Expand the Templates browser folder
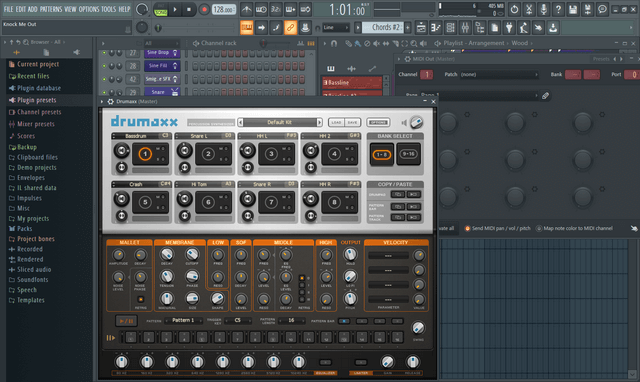The image size is (640, 382). (31, 300)
